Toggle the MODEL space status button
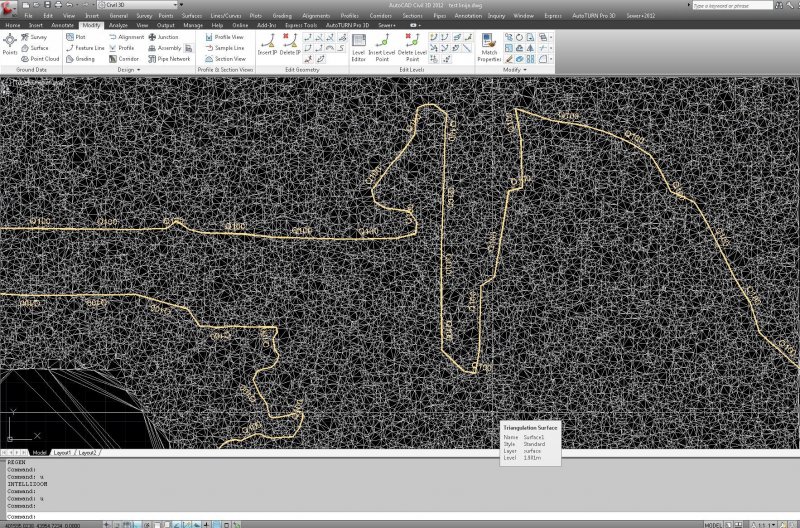800x528 pixels. [713, 523]
